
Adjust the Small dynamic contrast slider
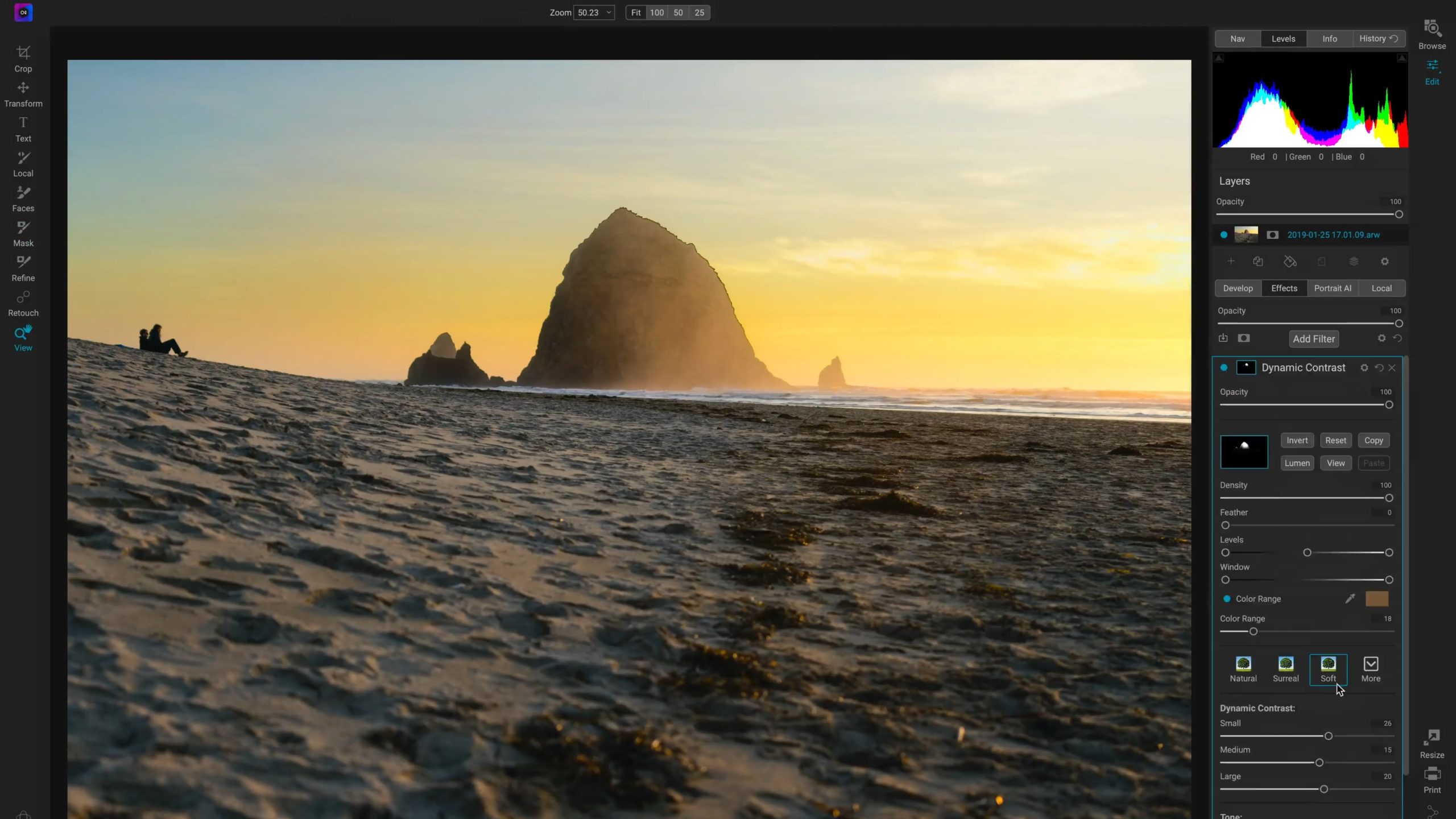(1328, 736)
